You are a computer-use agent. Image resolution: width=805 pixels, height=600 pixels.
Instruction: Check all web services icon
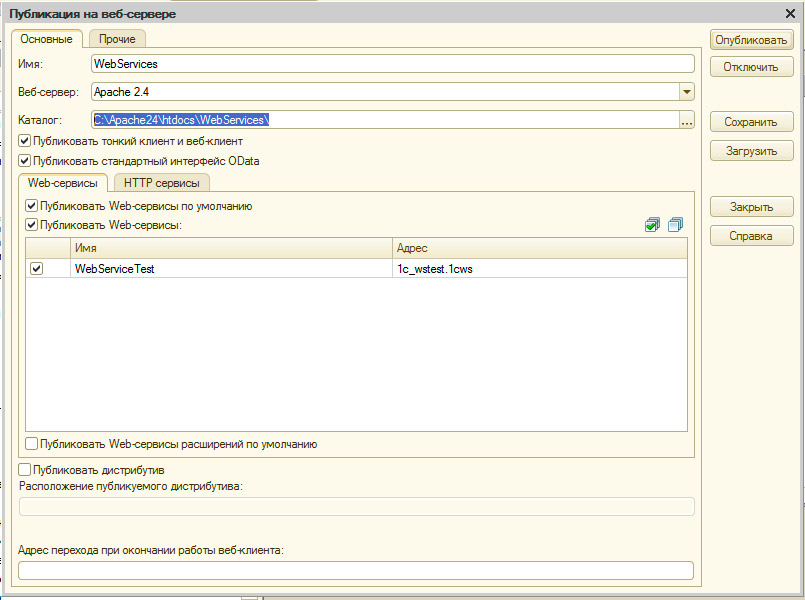[652, 225]
